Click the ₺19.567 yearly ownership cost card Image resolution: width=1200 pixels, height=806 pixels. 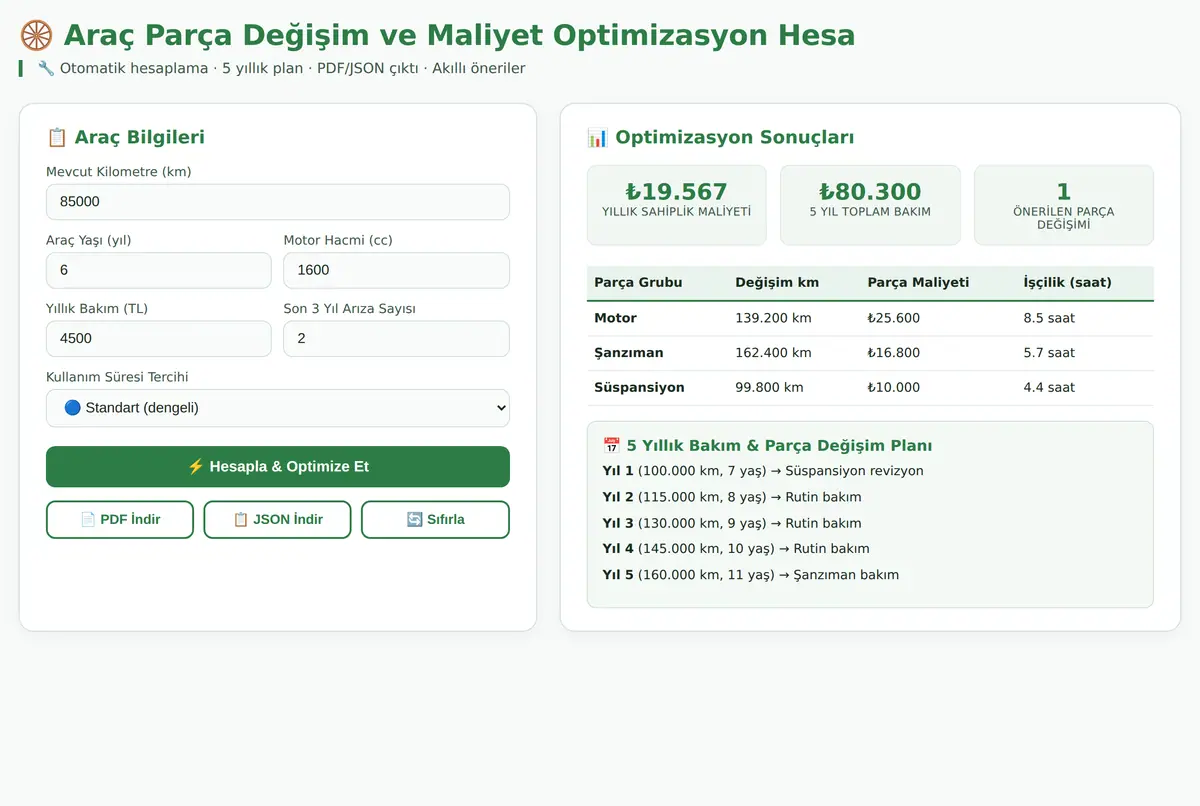[x=676, y=205]
